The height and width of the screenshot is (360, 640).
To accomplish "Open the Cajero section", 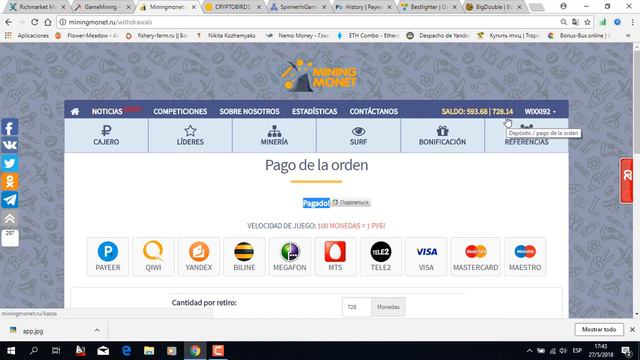I will tap(106, 136).
